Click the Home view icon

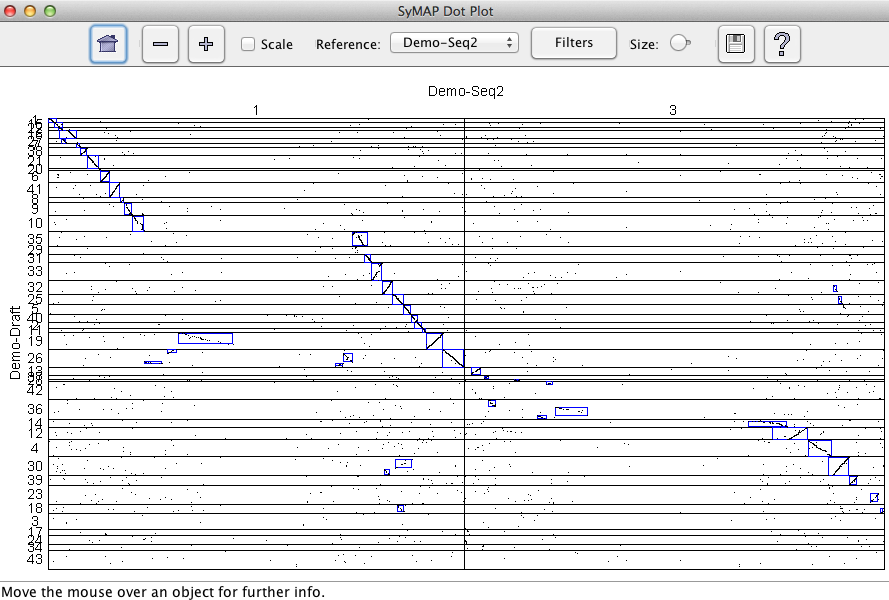click(108, 44)
